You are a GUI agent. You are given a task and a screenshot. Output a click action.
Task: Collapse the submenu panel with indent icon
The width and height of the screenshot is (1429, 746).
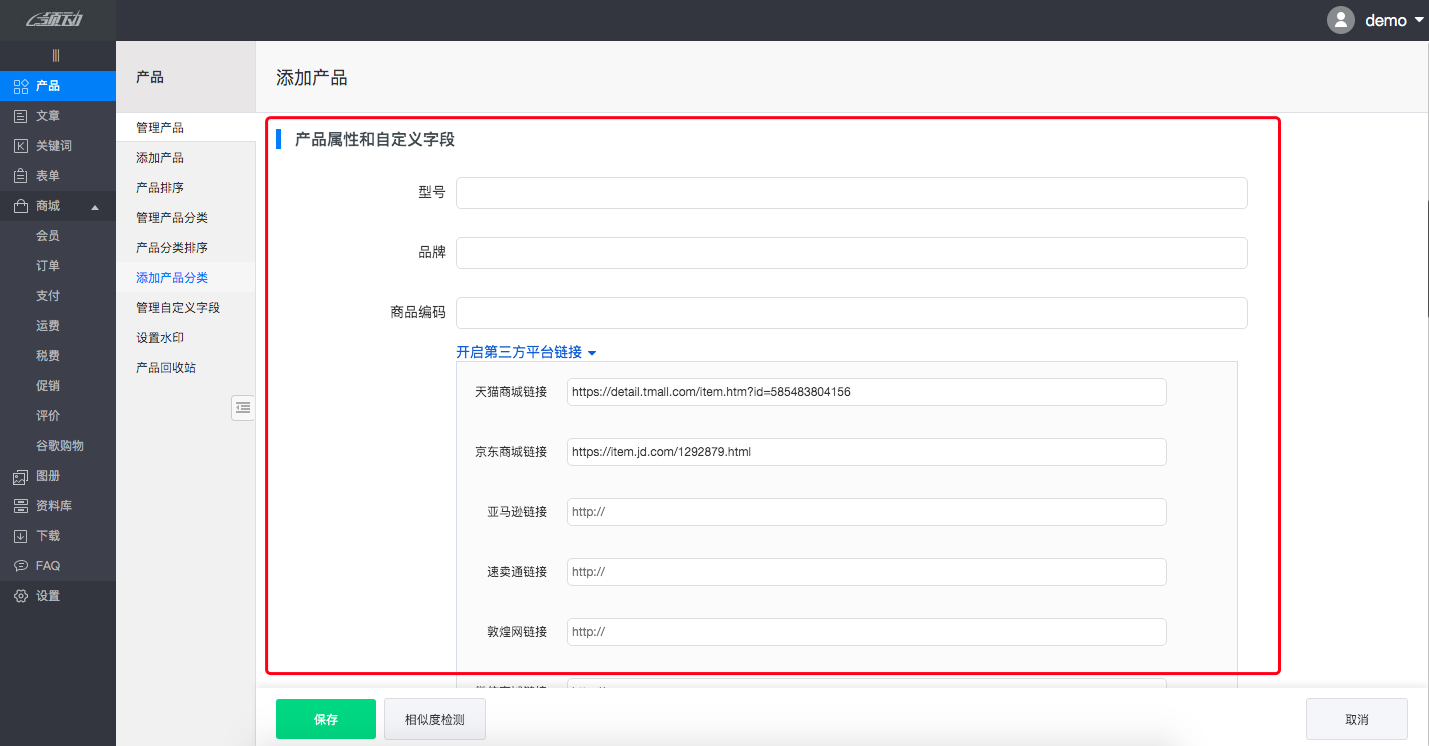point(243,407)
